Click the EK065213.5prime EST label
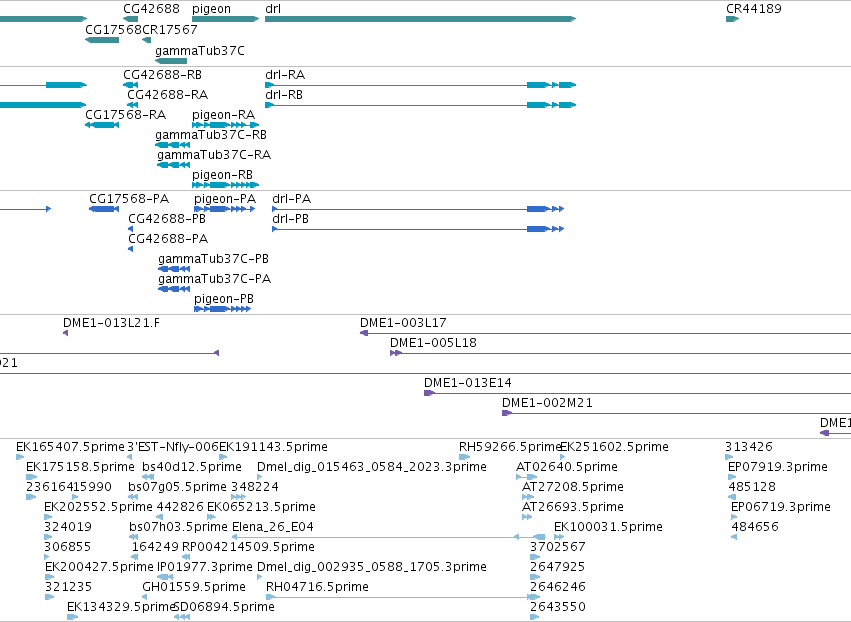This screenshot has height=622, width=851. [x=261, y=507]
